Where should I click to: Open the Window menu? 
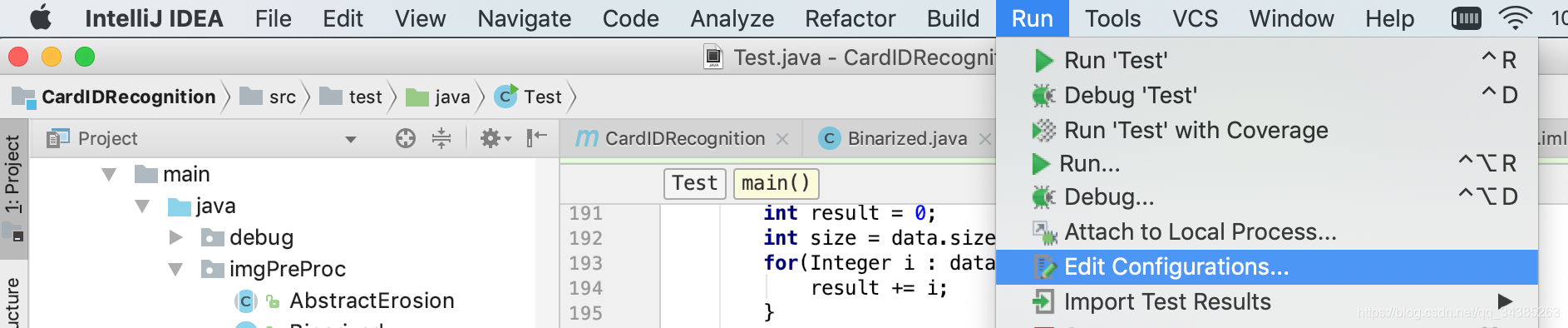coord(1291,18)
